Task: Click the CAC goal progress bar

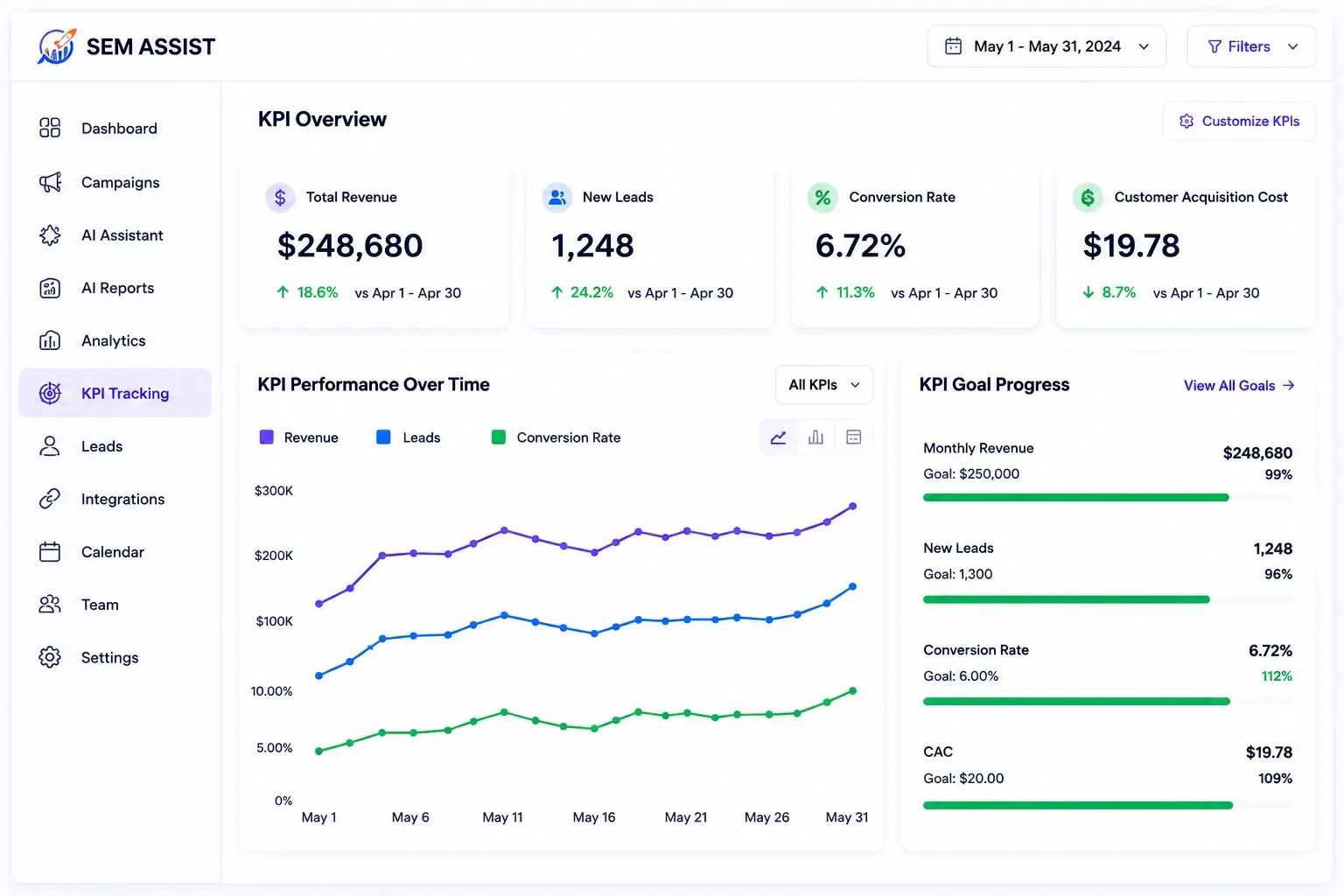Action: [x=1108, y=805]
